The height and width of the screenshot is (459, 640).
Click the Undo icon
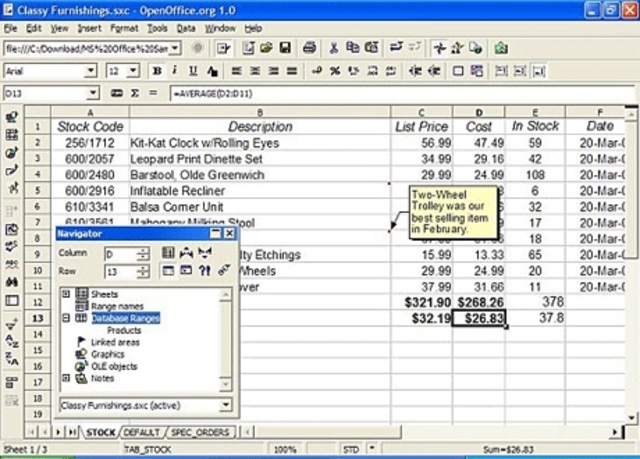coord(396,48)
